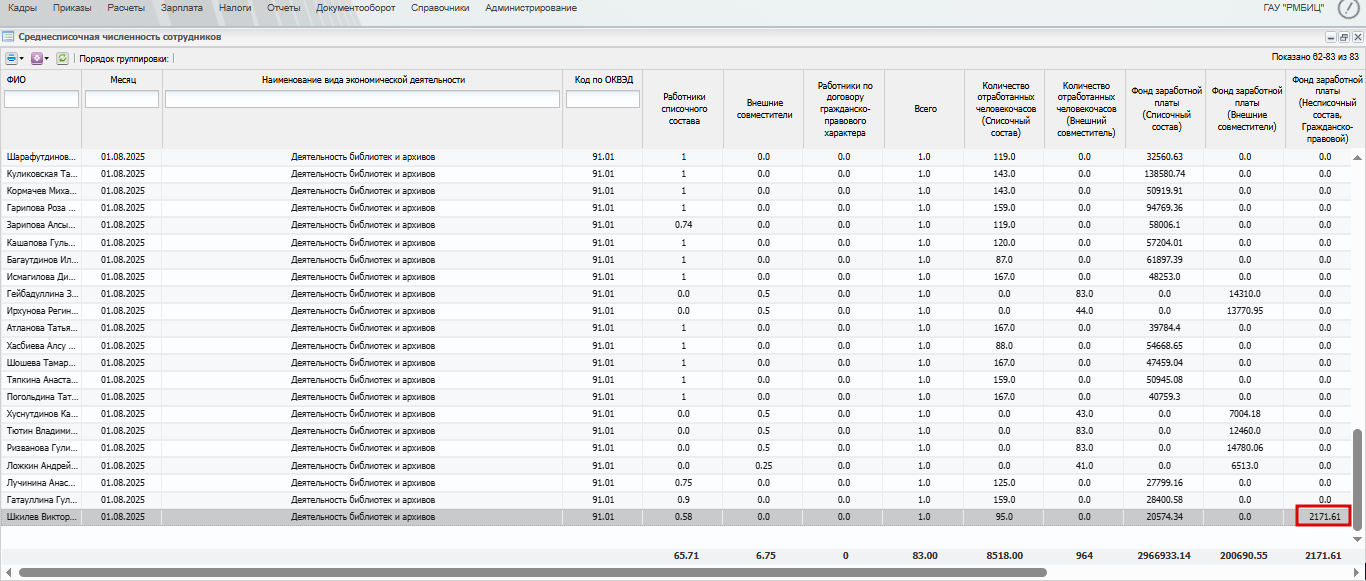Click the window icon beside 'Среднесписочная численность сотрудников'
Viewport: 1366px width, 581px height.
click(x=9, y=37)
